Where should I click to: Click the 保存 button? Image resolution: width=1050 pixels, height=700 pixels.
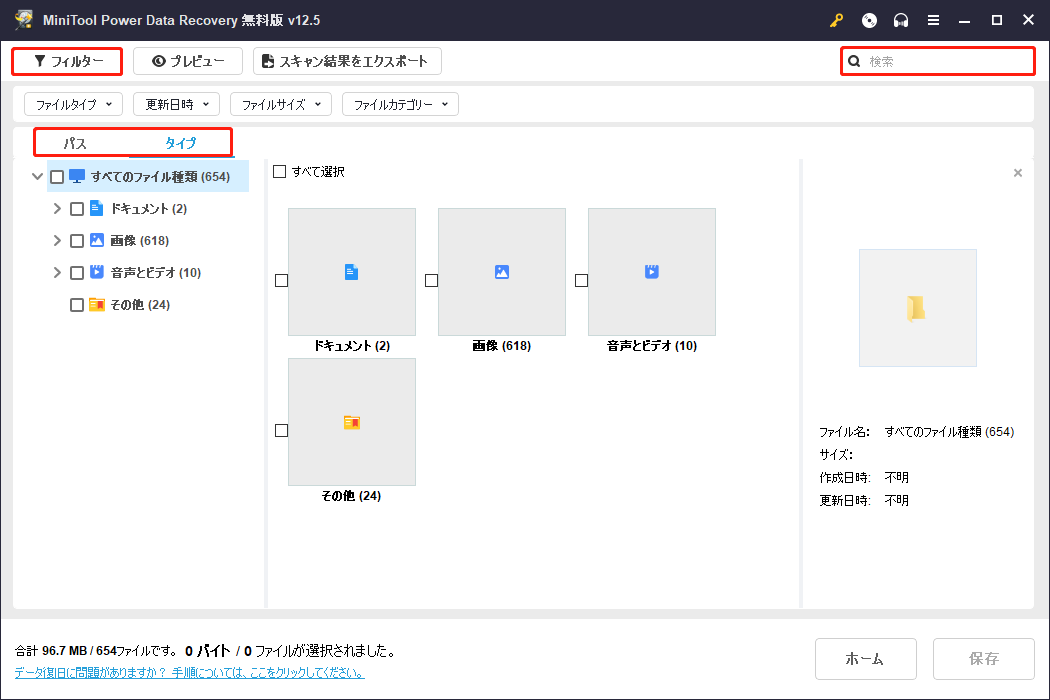pos(983,659)
